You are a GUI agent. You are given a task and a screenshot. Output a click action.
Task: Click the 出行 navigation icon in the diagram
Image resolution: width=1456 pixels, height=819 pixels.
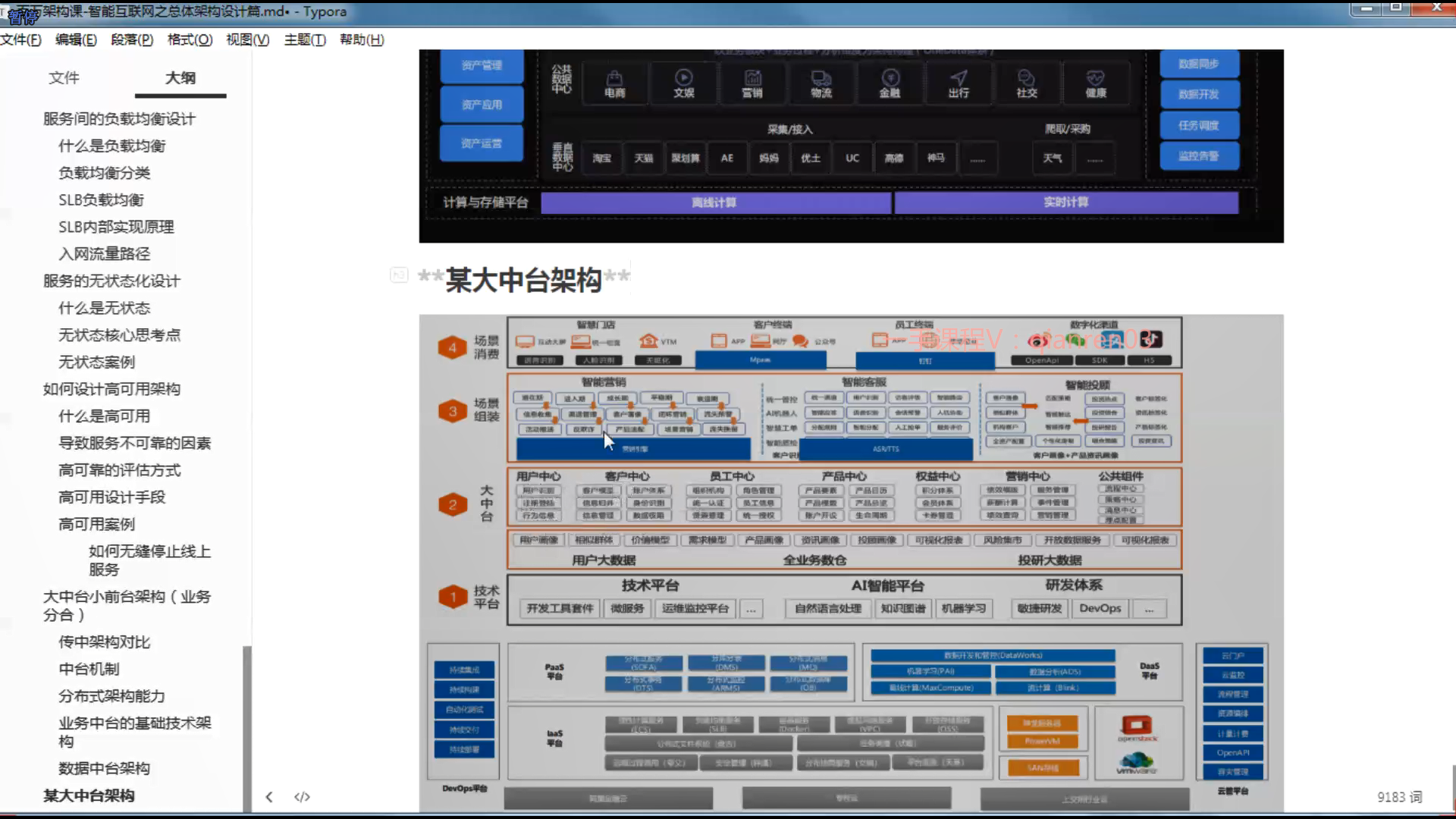pyautogui.click(x=959, y=77)
